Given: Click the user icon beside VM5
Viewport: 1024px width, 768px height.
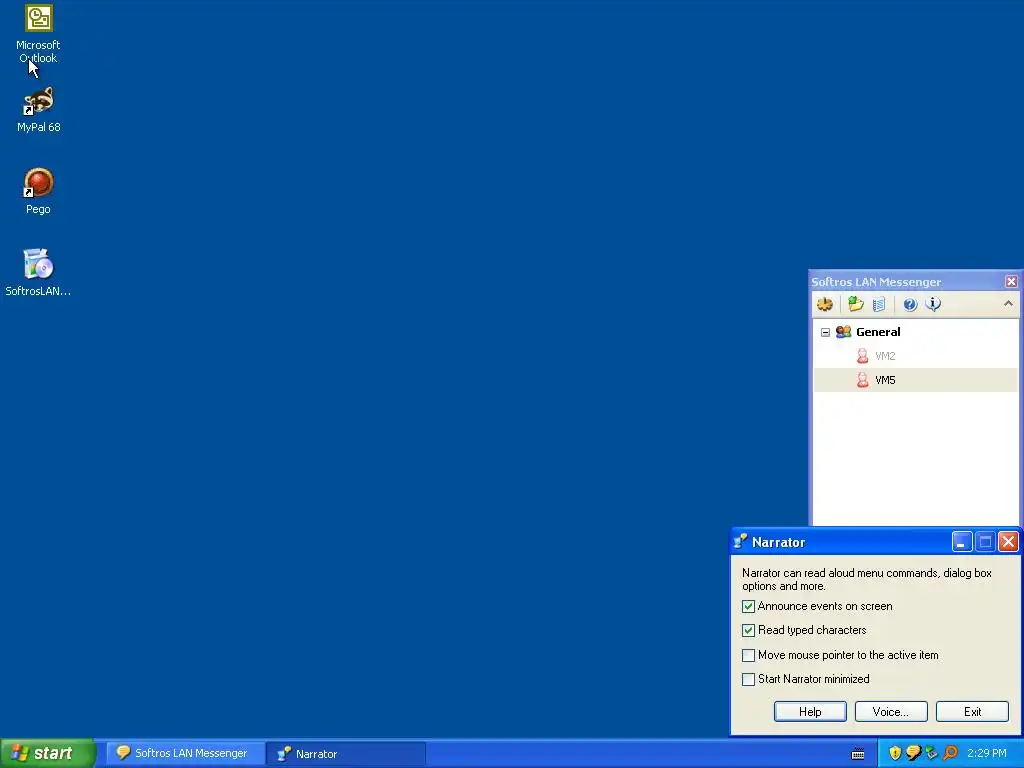Looking at the screenshot, I should (863, 380).
